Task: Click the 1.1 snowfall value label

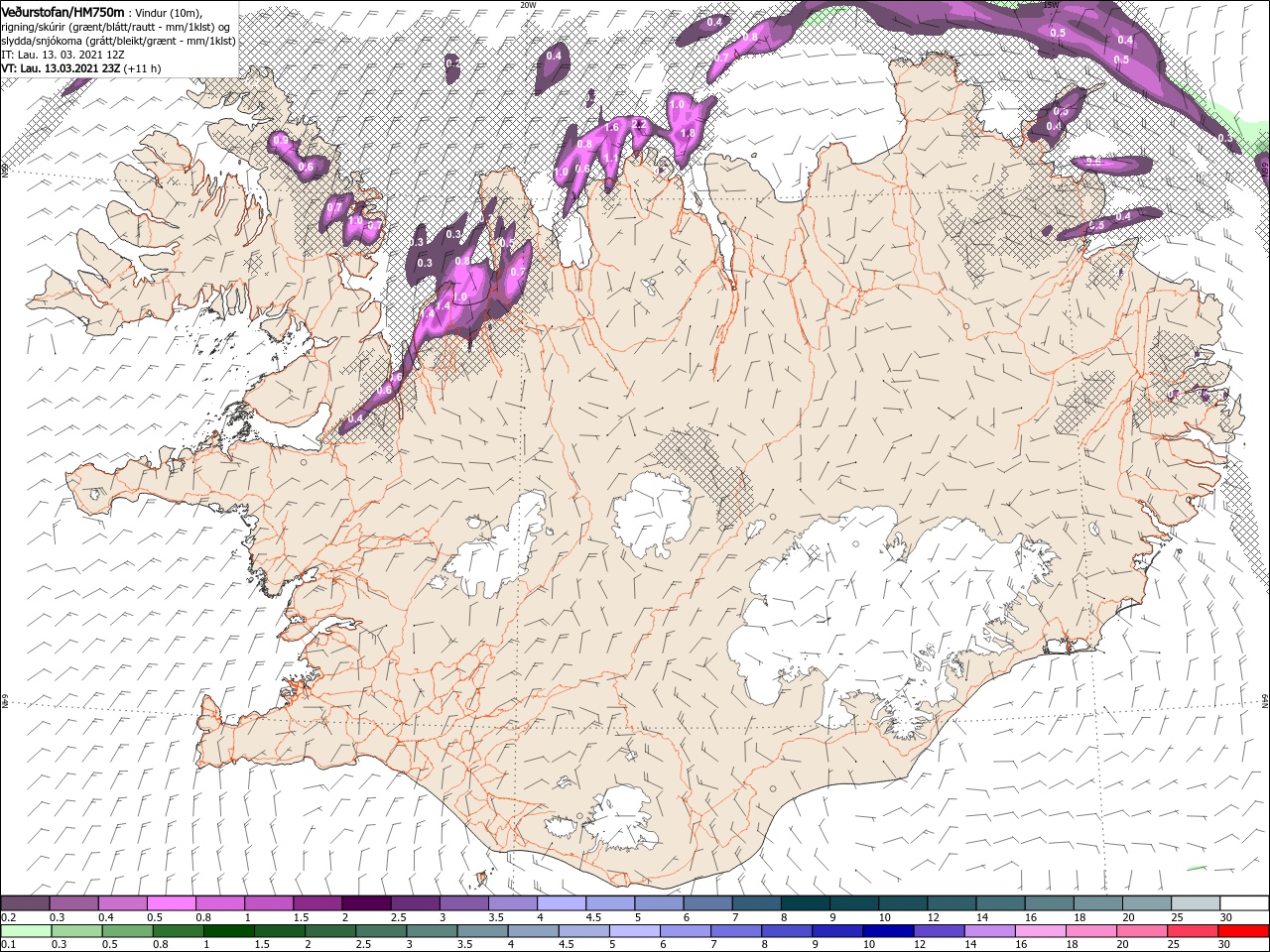Action: 609,157
